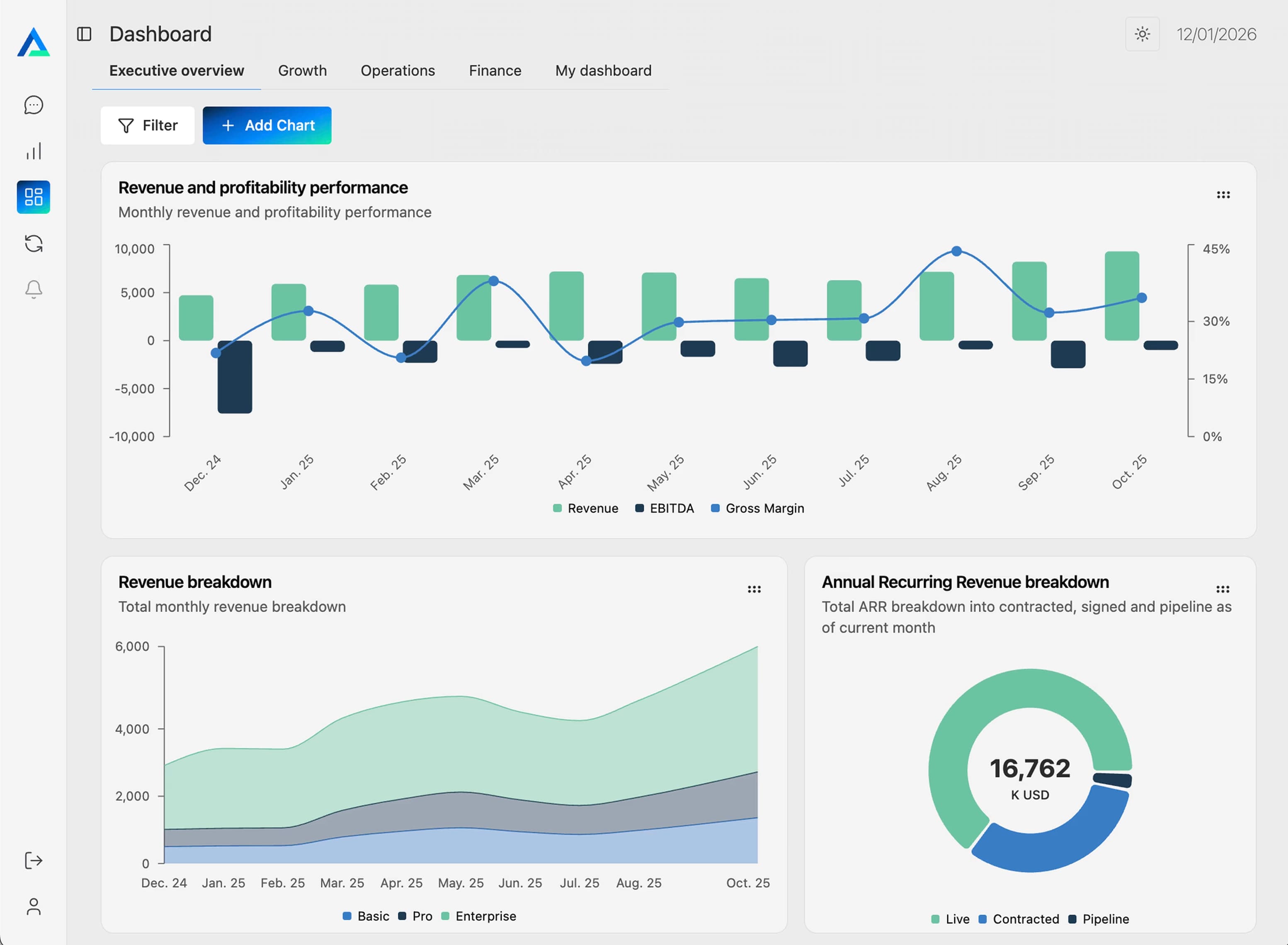The width and height of the screenshot is (1288, 945).
Task: Click the Mar. 25 gross margin point
Action: pyautogui.click(x=494, y=281)
